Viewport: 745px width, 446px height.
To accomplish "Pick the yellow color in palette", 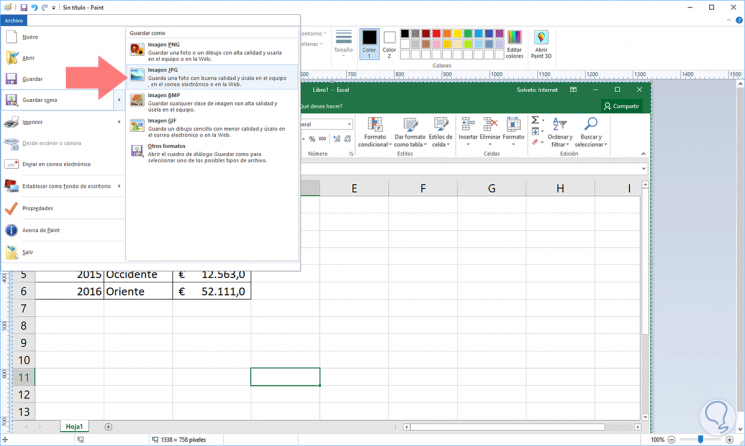I will pos(457,33).
